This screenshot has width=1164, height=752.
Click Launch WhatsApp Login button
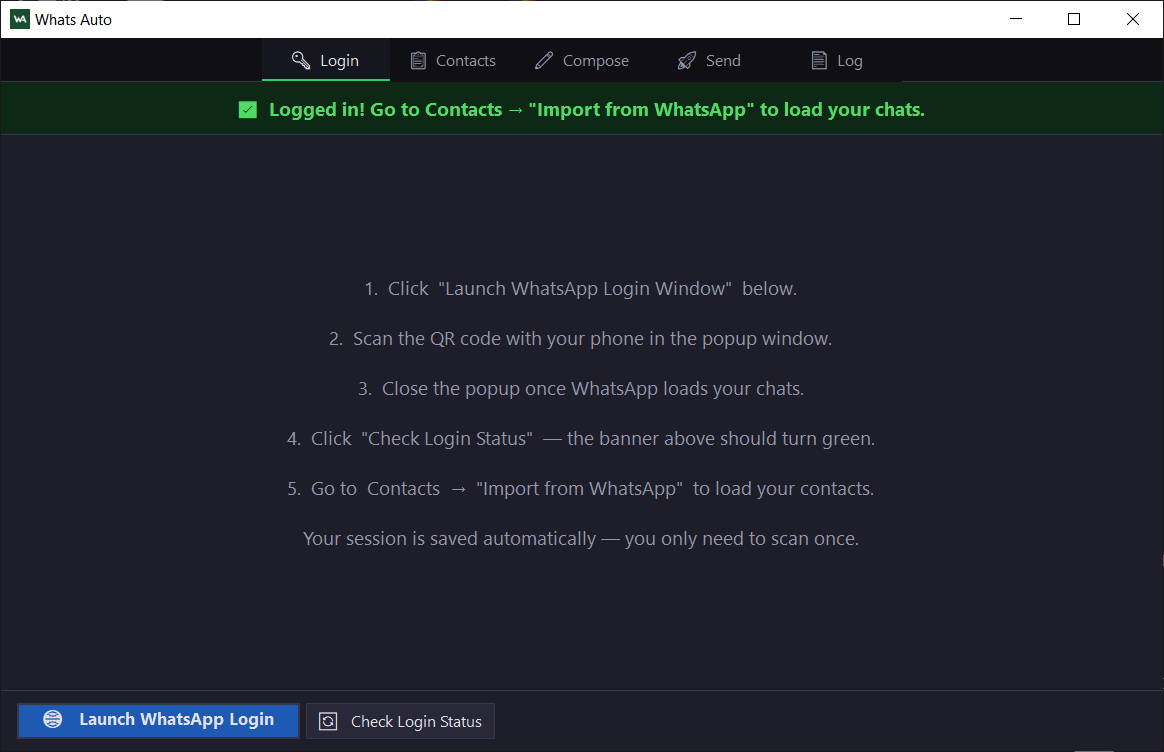[158, 720]
